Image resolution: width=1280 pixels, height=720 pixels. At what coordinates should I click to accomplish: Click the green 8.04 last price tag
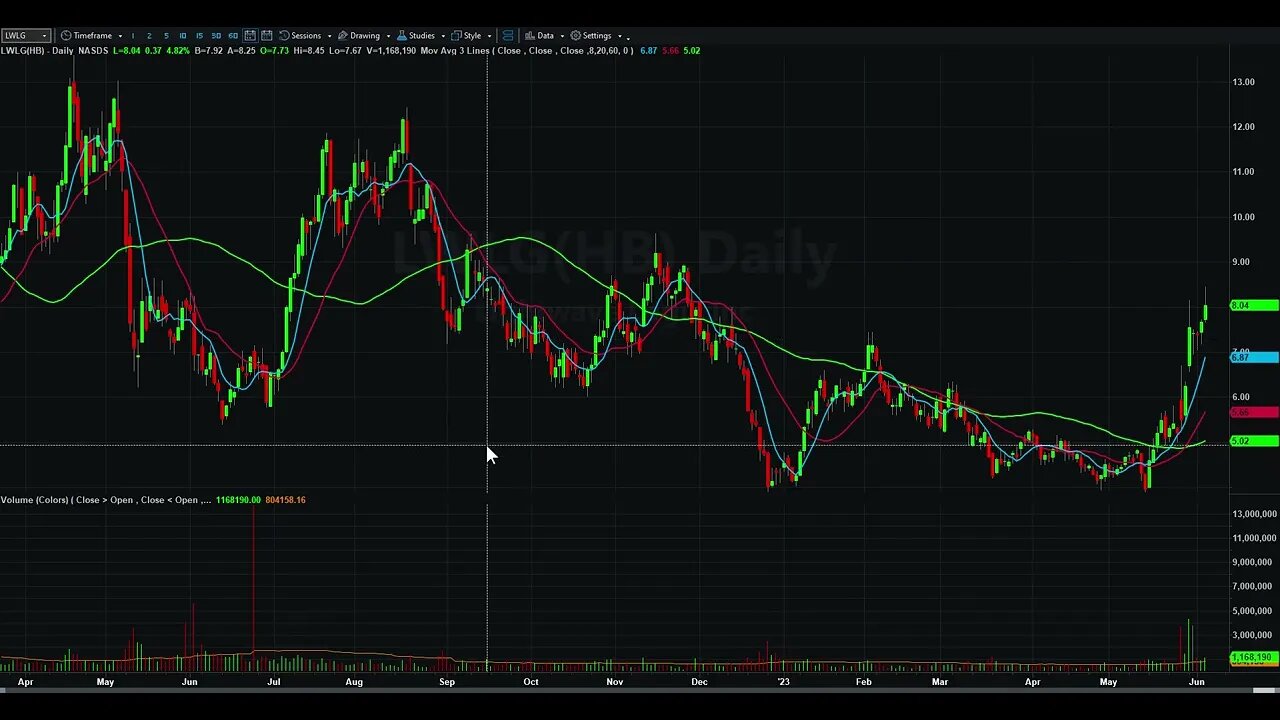coord(1253,305)
